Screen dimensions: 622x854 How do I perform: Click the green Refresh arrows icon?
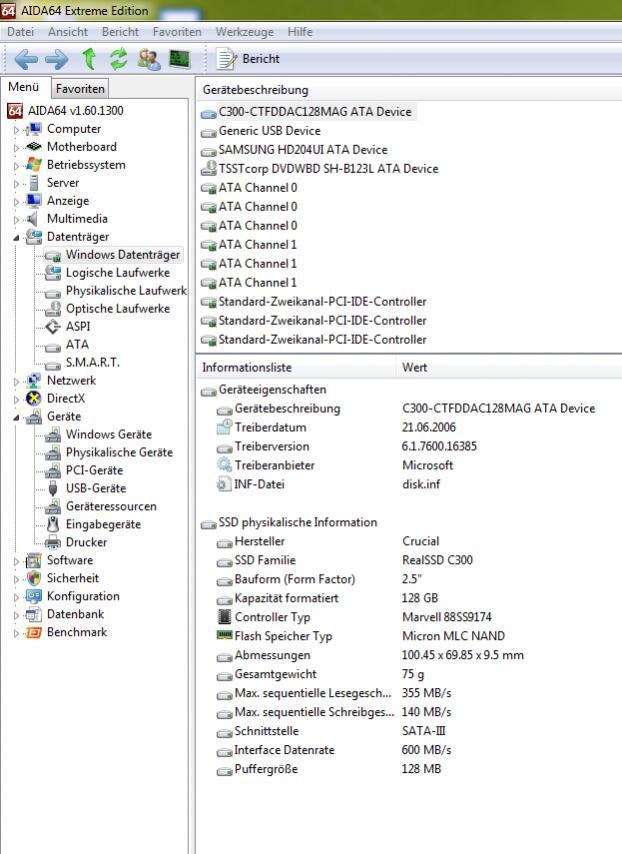coord(119,59)
